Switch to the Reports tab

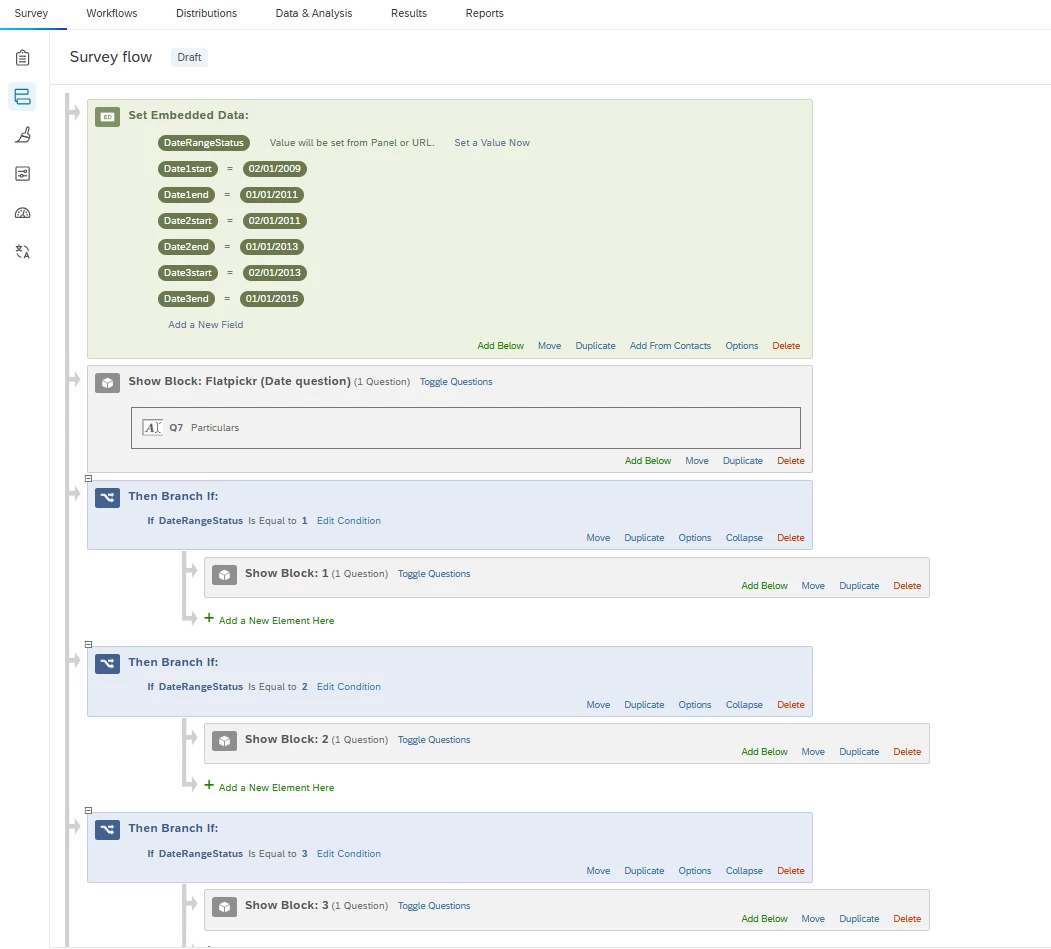coord(485,13)
